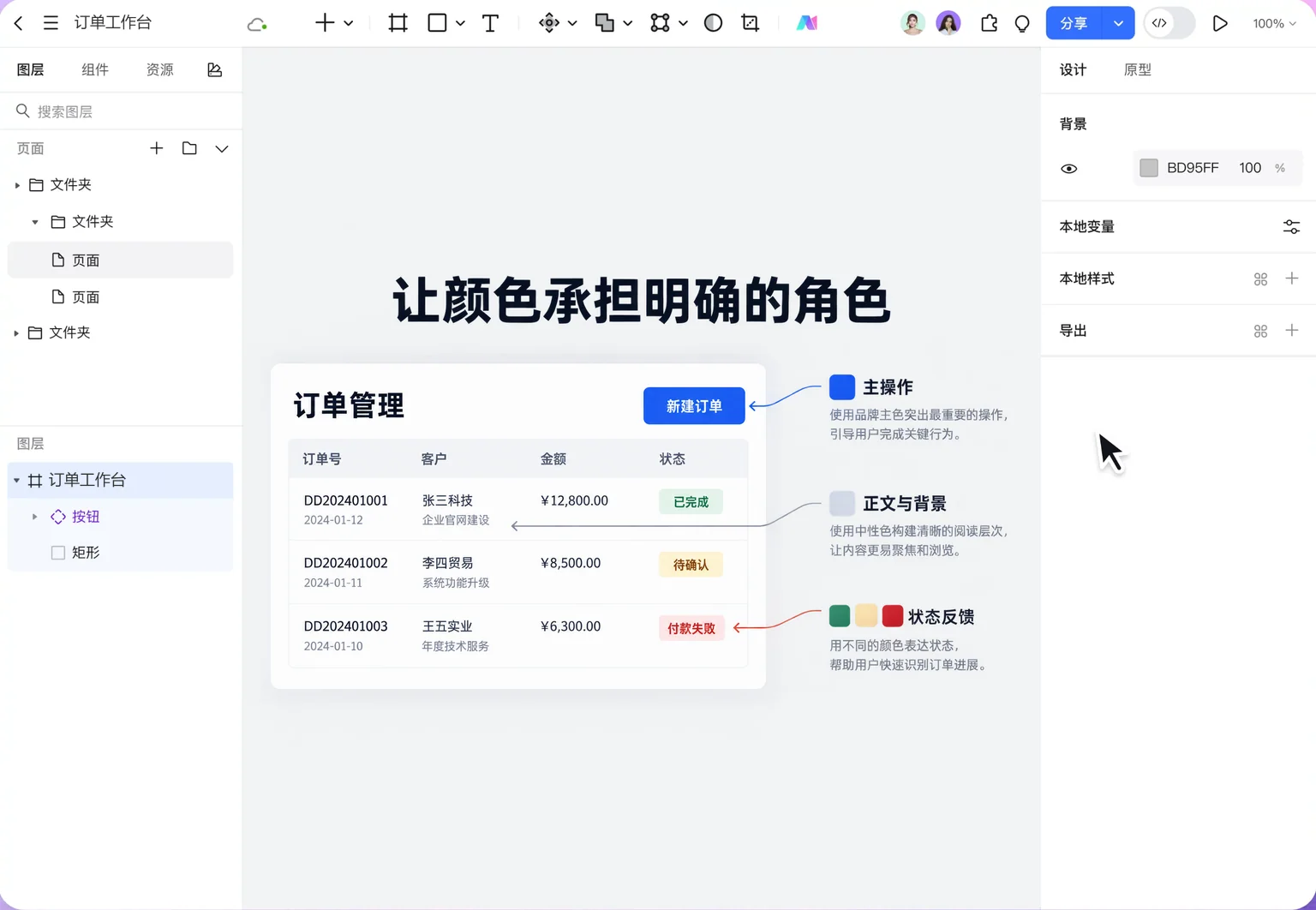Open the puzzle-piece plugins icon
Viewport: 1316px width, 910px height.
click(x=989, y=23)
